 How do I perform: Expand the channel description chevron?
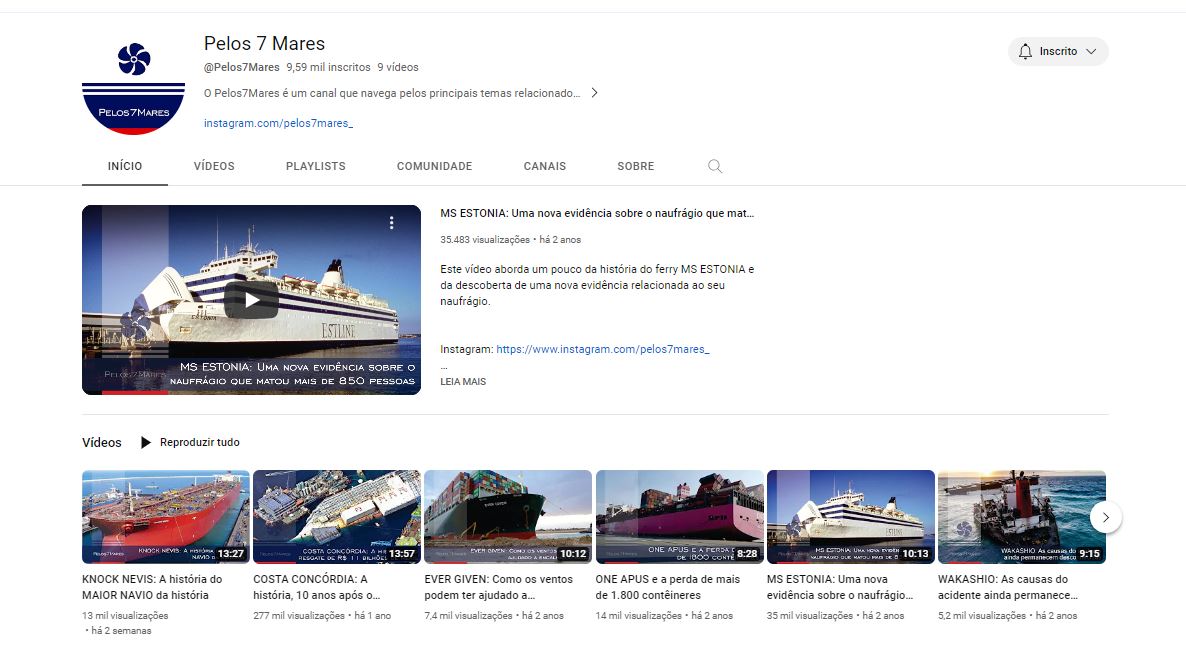click(595, 93)
